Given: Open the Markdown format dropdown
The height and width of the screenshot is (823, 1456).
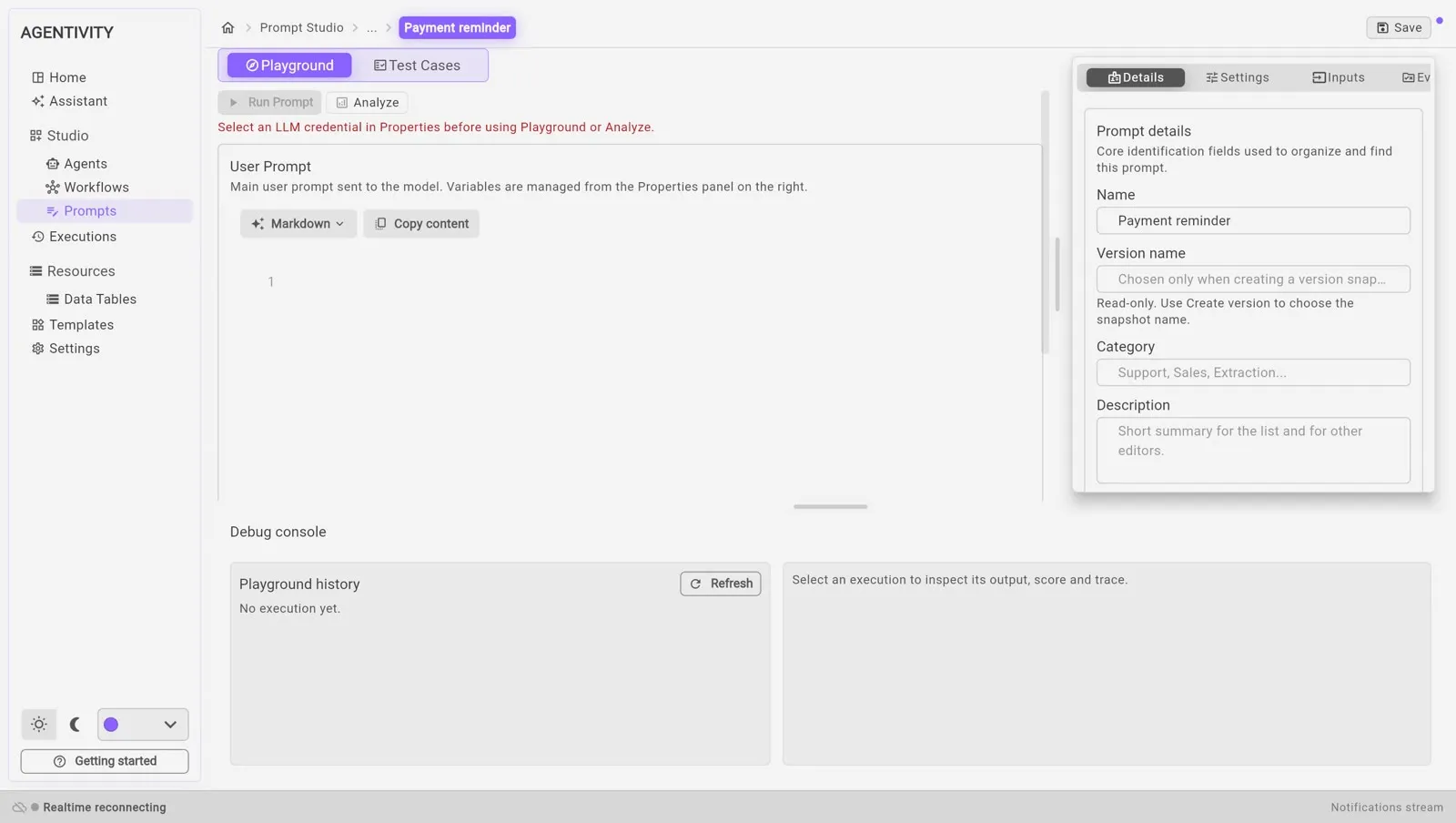Looking at the screenshot, I should [x=298, y=224].
